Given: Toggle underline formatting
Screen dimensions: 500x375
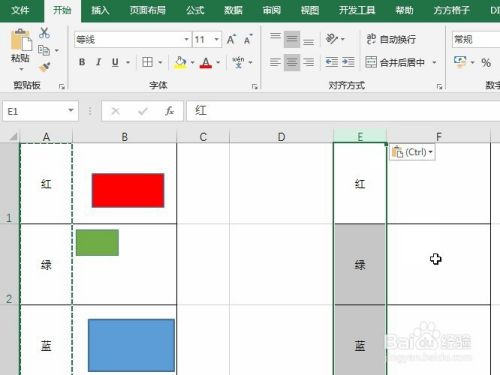Looking at the screenshot, I should (x=115, y=62).
